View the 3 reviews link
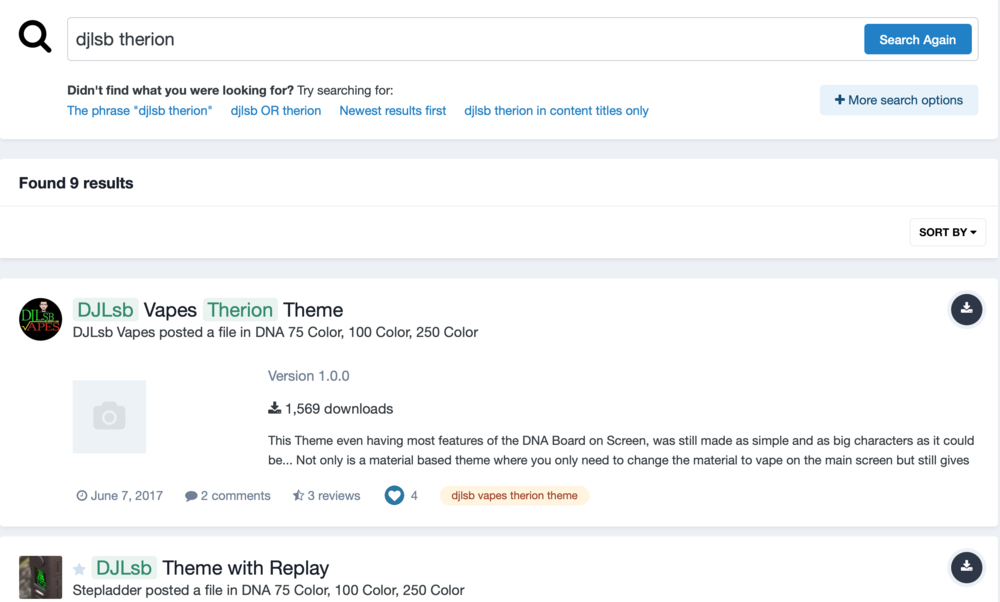The width and height of the screenshot is (1000, 602). point(327,496)
